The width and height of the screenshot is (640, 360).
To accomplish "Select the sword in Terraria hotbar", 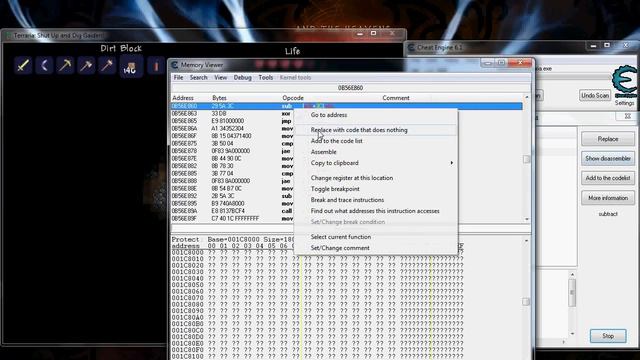I will [x=23, y=65].
